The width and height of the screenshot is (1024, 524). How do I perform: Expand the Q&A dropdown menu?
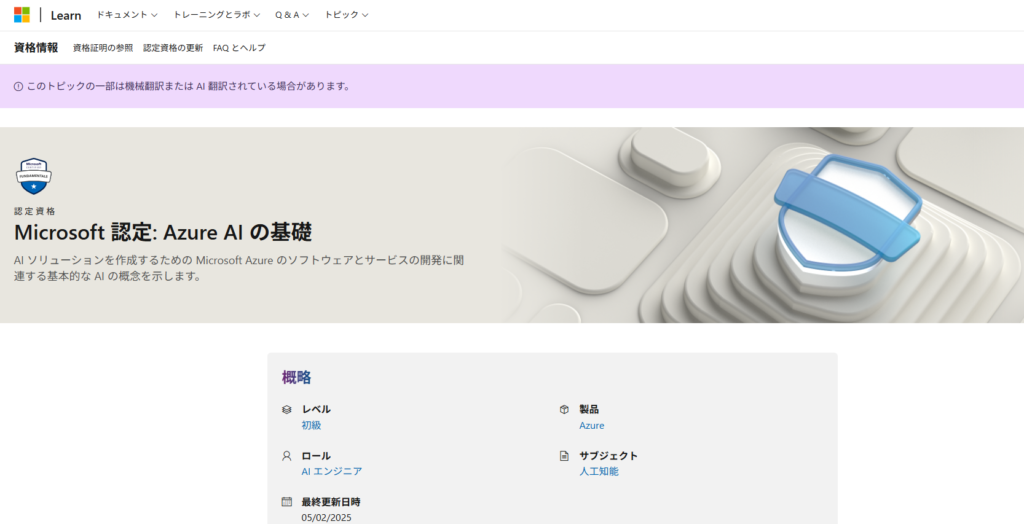292,15
